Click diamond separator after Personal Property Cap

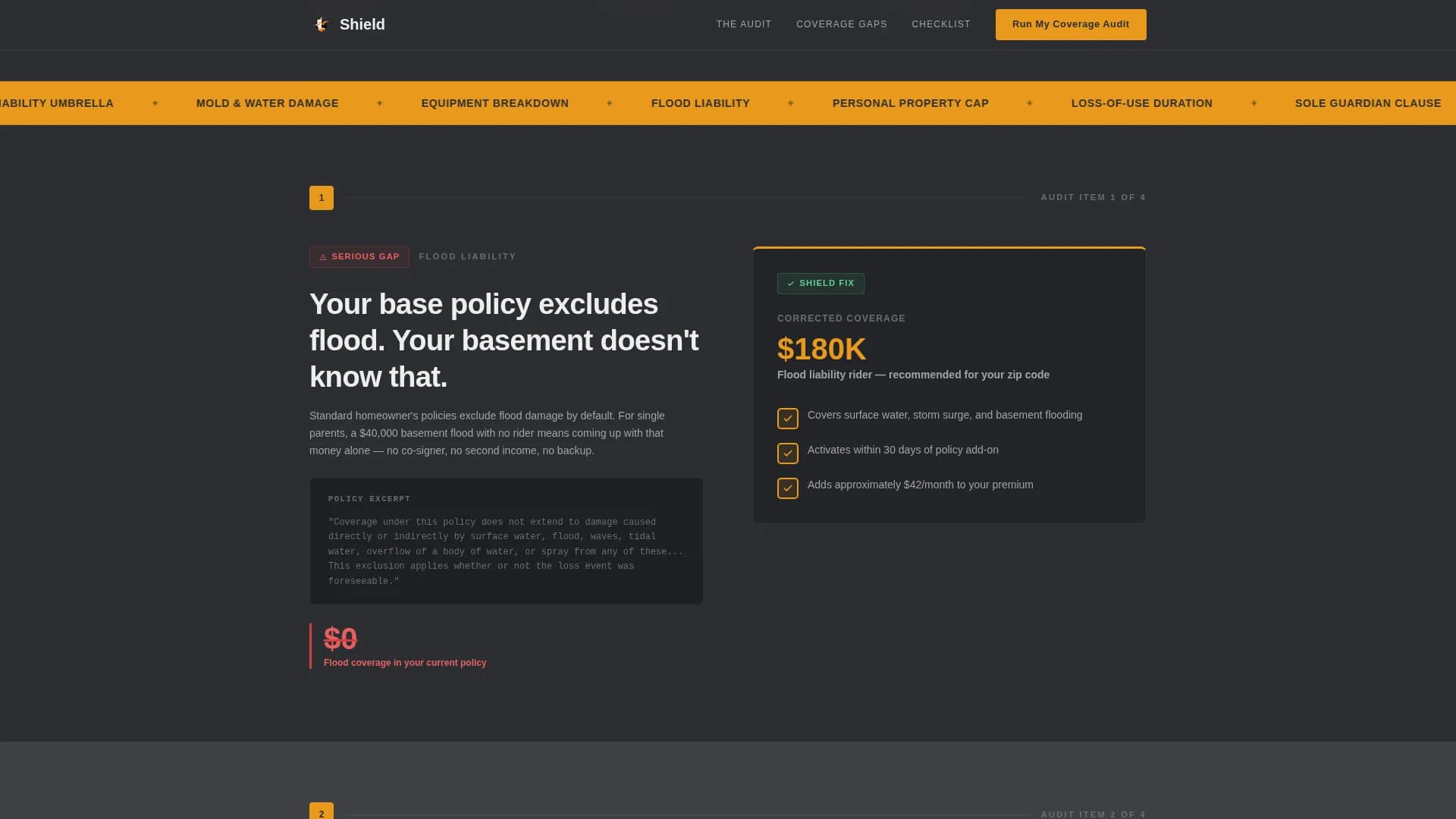[x=1030, y=103]
